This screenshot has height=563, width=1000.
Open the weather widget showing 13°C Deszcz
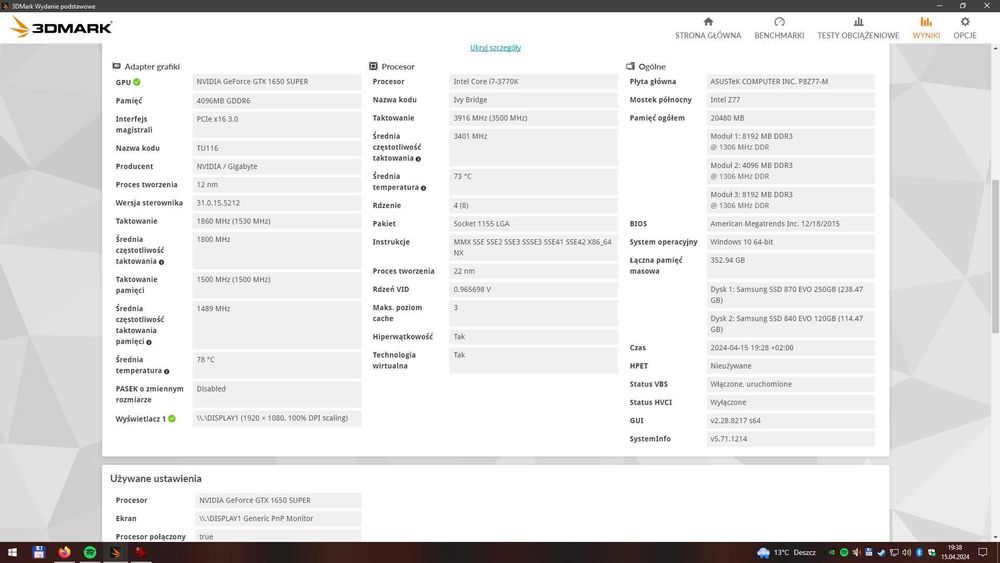(786, 553)
